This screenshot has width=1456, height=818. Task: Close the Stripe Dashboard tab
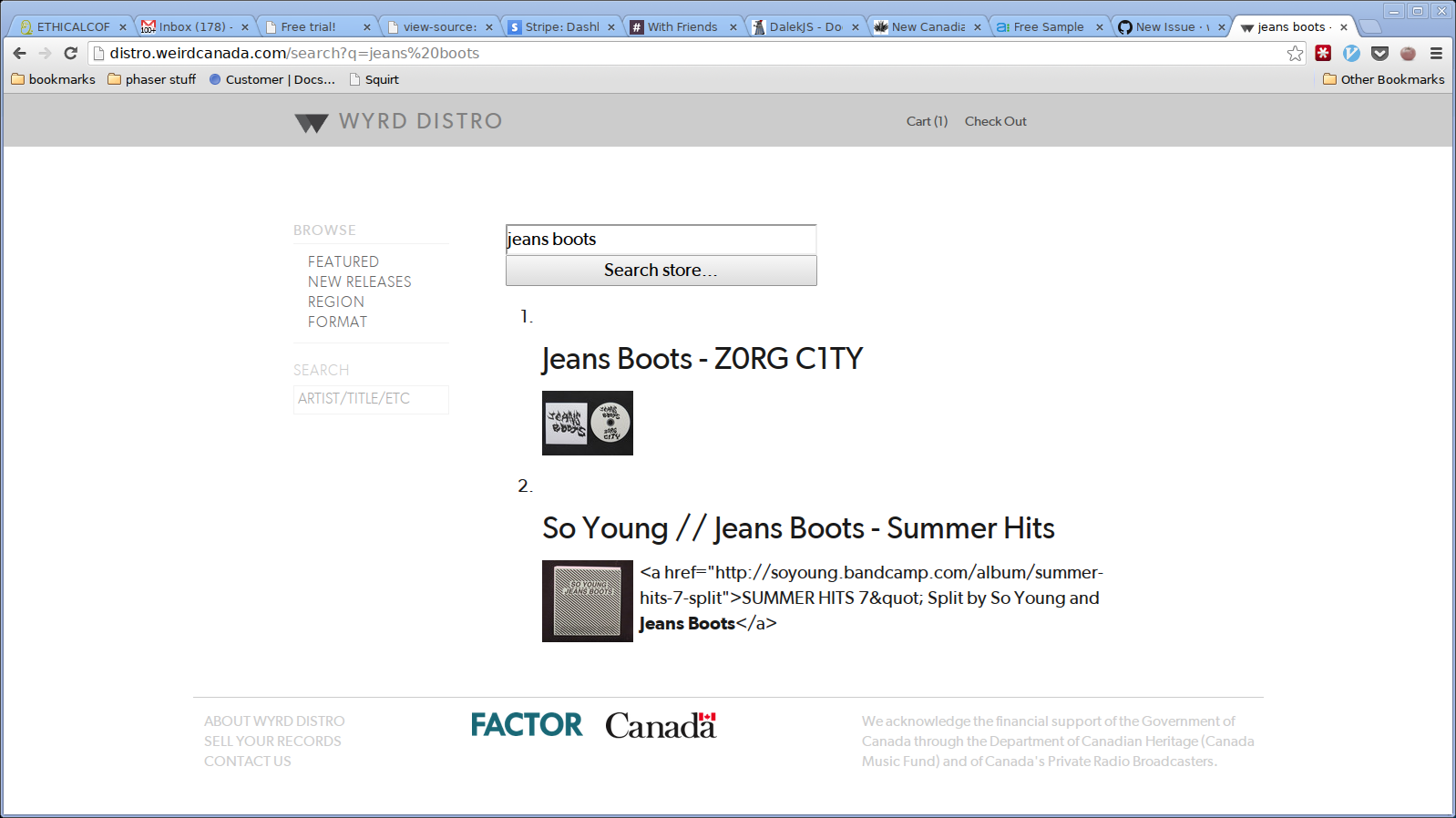click(x=611, y=27)
